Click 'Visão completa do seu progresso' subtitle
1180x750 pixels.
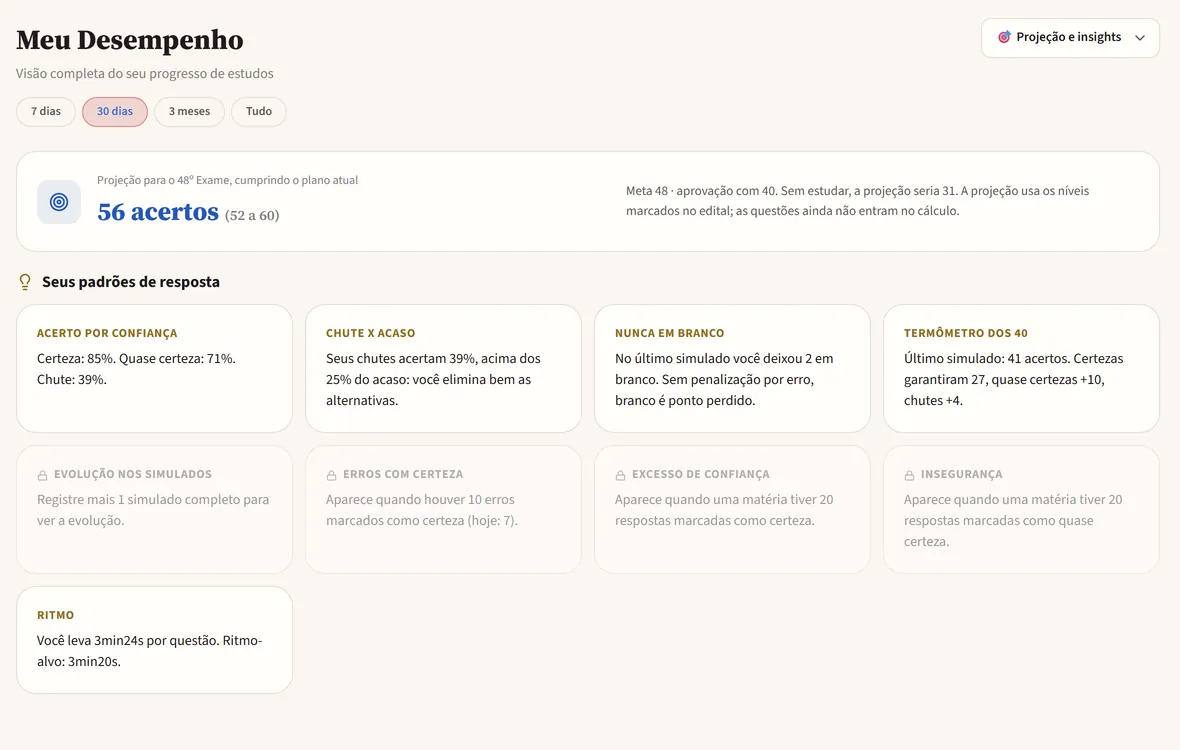144,74
